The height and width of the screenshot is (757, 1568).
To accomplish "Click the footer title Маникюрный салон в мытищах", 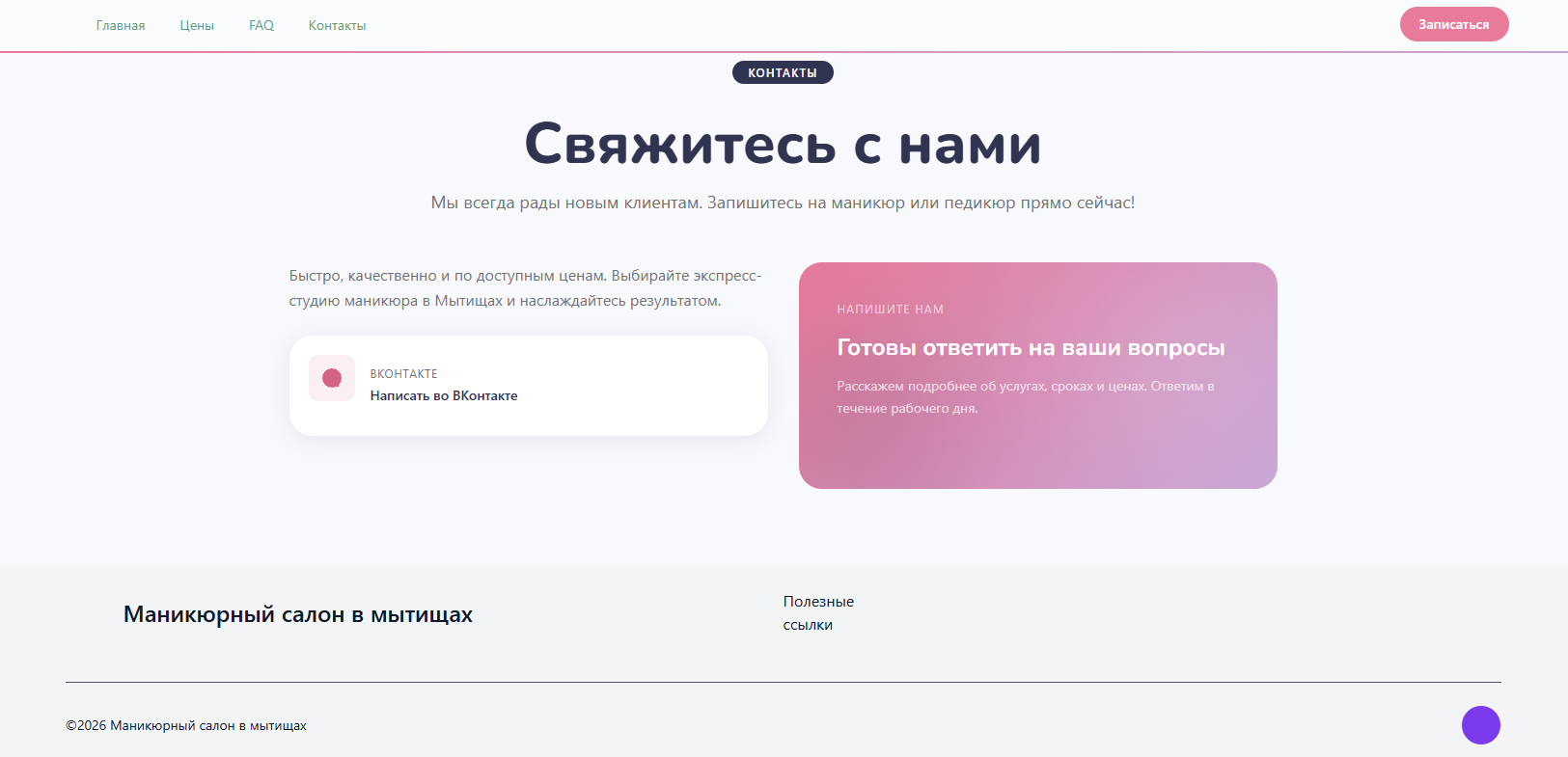I will pyautogui.click(x=298, y=614).
